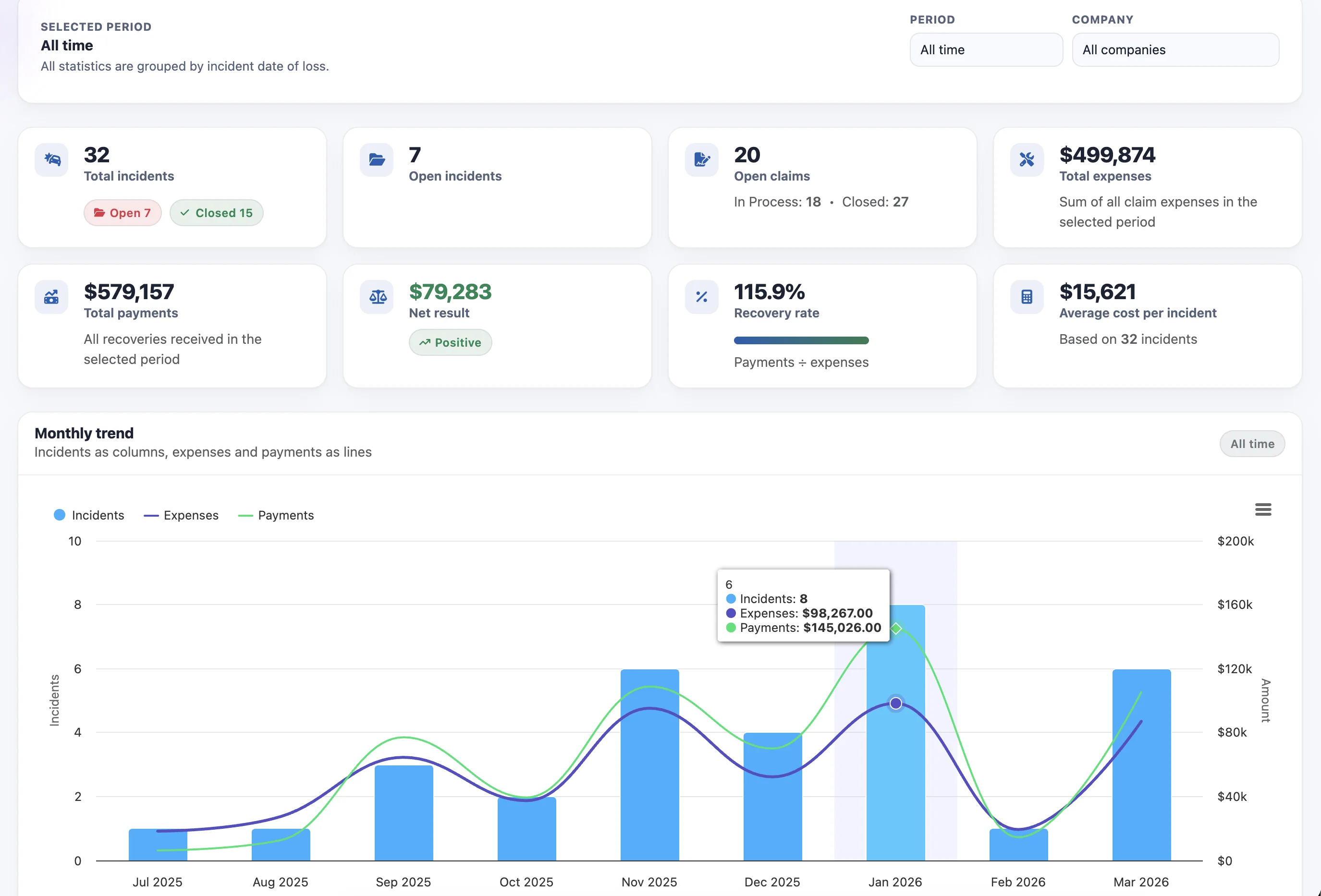Click the Nov 2025 incidents bar
Viewport: 1321px width, 896px height.
point(650,765)
